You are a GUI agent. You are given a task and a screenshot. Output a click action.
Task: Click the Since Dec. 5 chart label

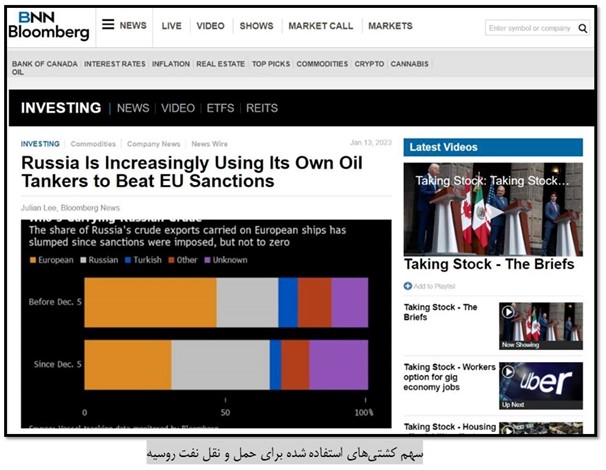point(58,364)
